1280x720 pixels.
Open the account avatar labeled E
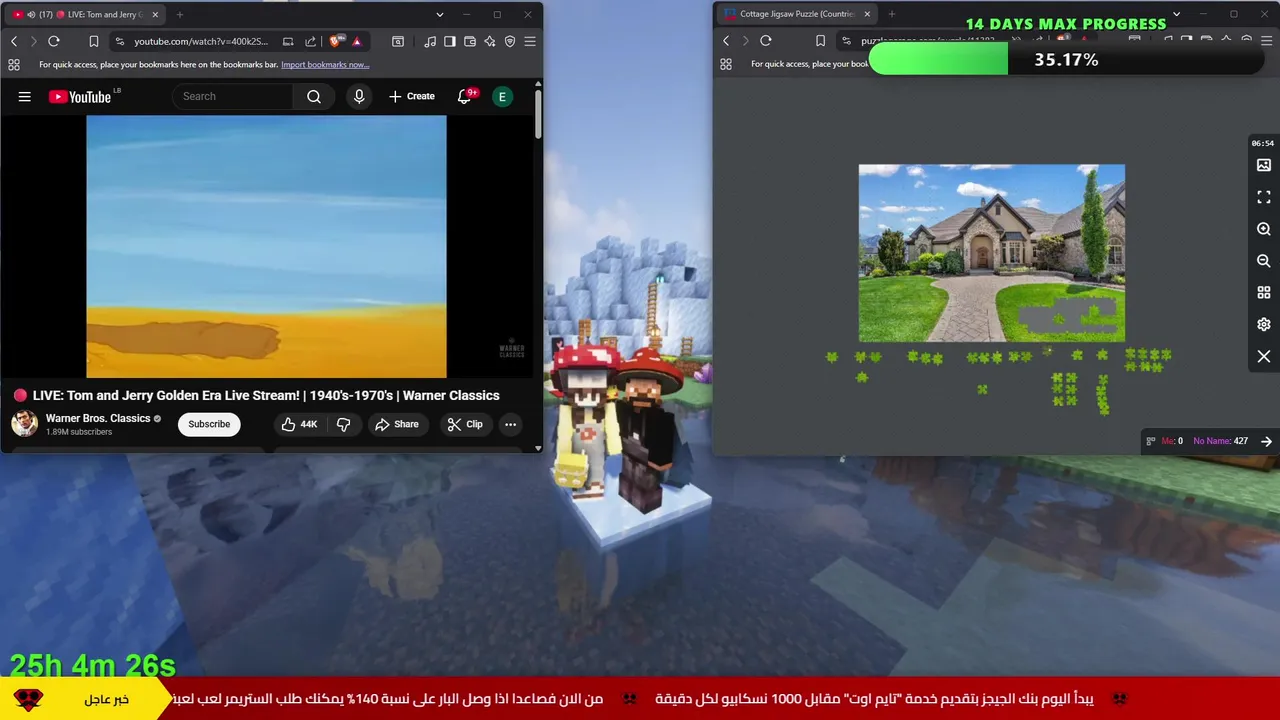pyautogui.click(x=503, y=97)
